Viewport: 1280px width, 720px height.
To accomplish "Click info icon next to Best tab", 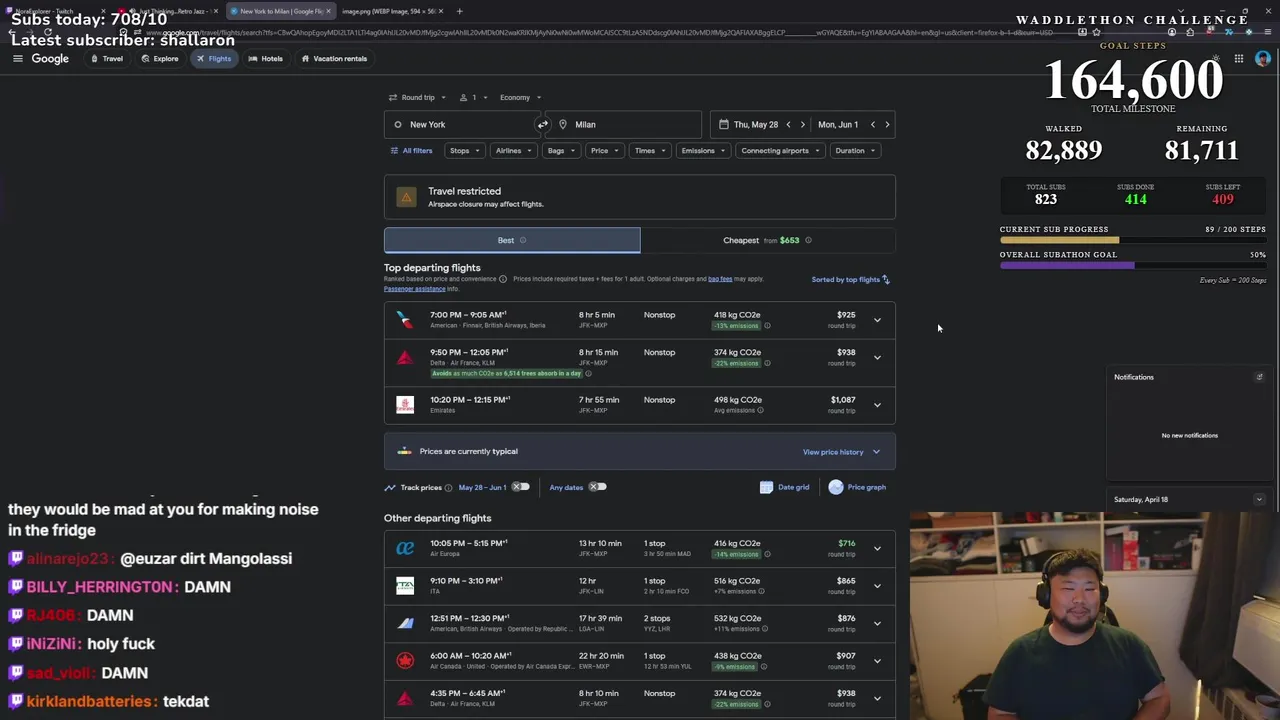I will 523,240.
